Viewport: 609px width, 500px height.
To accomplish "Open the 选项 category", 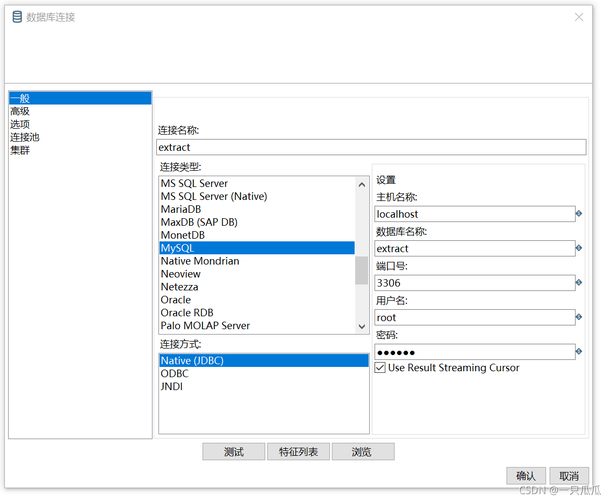I will click(x=80, y=124).
